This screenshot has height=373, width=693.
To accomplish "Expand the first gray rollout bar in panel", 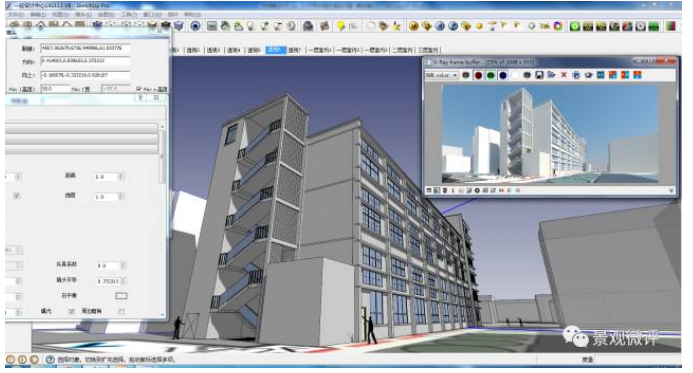I will click(82, 129).
